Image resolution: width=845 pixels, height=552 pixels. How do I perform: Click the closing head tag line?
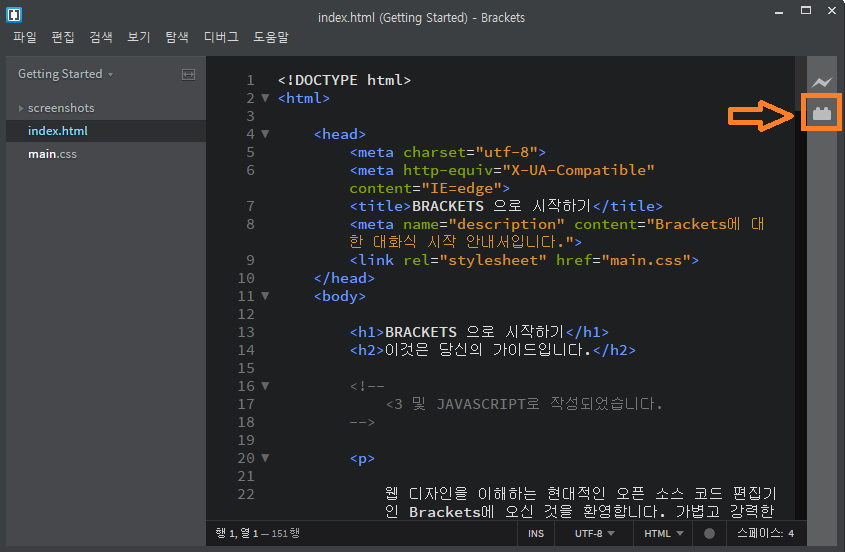click(x=344, y=278)
